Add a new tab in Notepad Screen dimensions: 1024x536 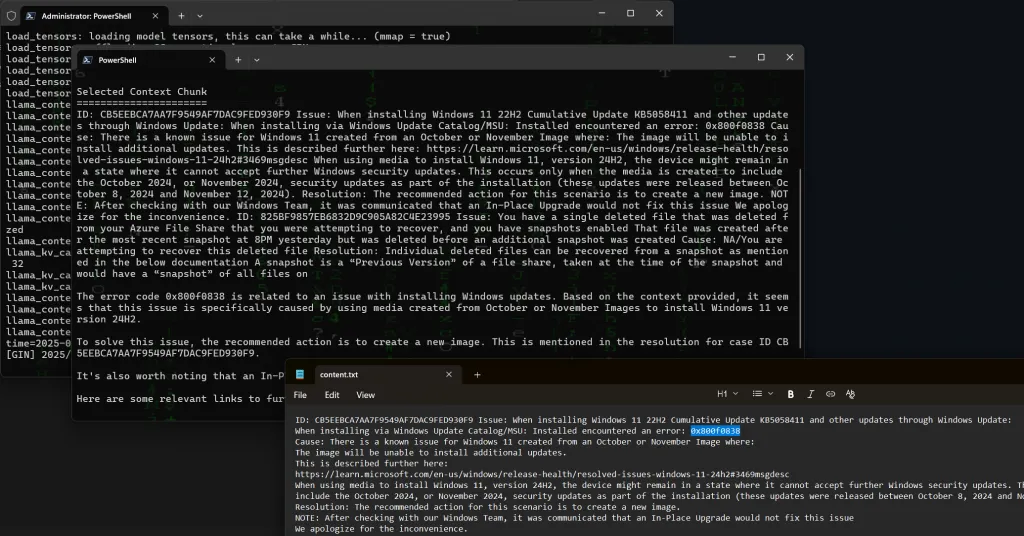477,374
